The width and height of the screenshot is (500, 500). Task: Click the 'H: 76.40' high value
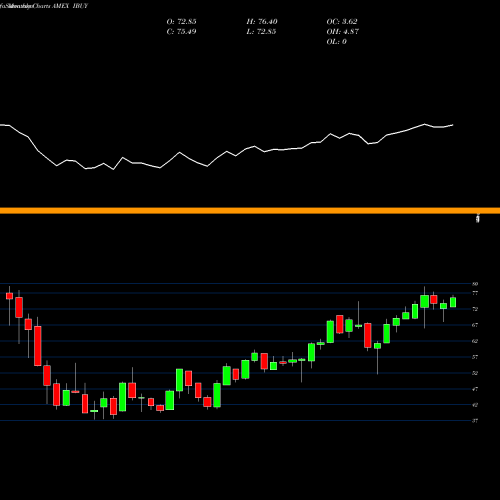[262, 22]
